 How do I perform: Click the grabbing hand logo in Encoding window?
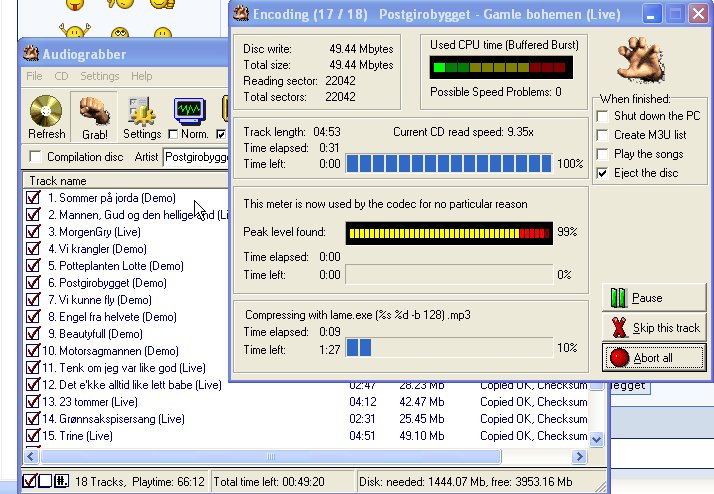point(641,60)
